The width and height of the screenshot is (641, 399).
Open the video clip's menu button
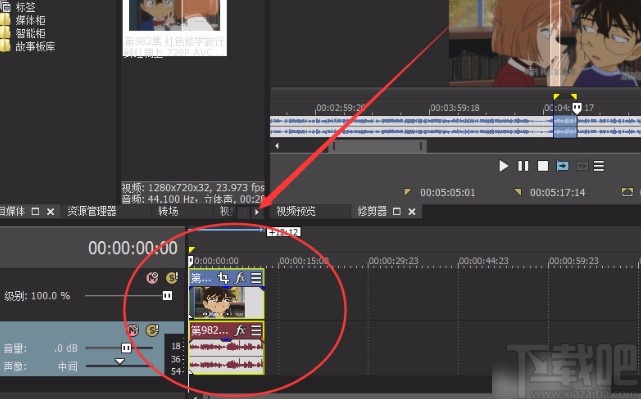(x=256, y=278)
